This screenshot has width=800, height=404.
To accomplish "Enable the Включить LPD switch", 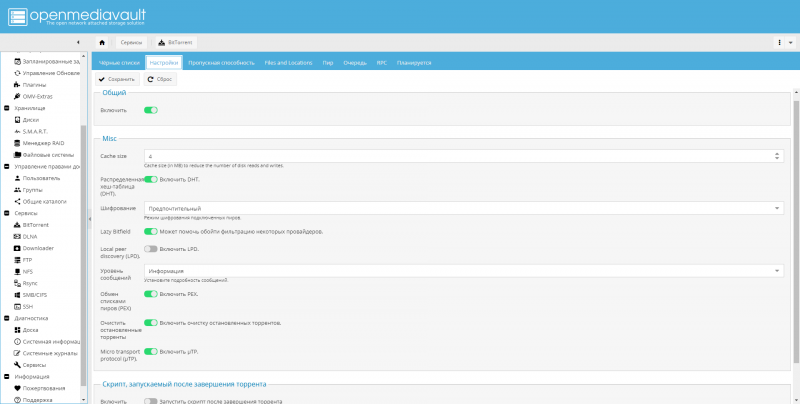I will tap(151, 249).
